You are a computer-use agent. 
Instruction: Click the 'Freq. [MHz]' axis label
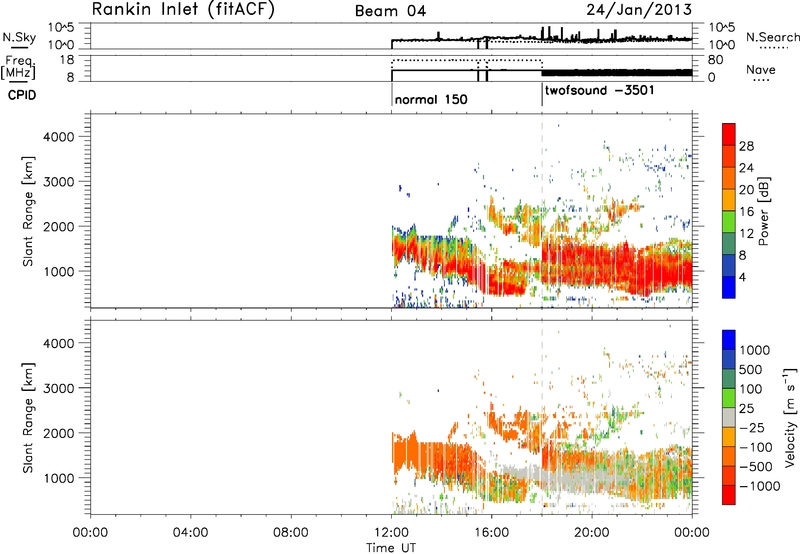pyautogui.click(x=19, y=68)
